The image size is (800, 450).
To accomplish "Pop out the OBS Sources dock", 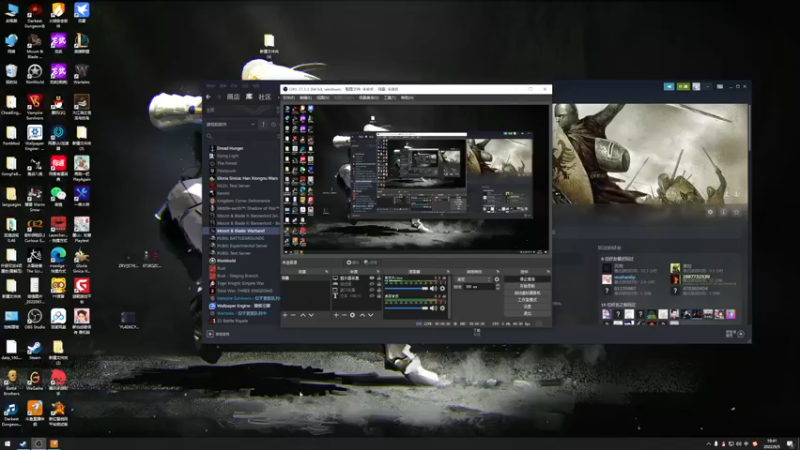I will [378, 271].
